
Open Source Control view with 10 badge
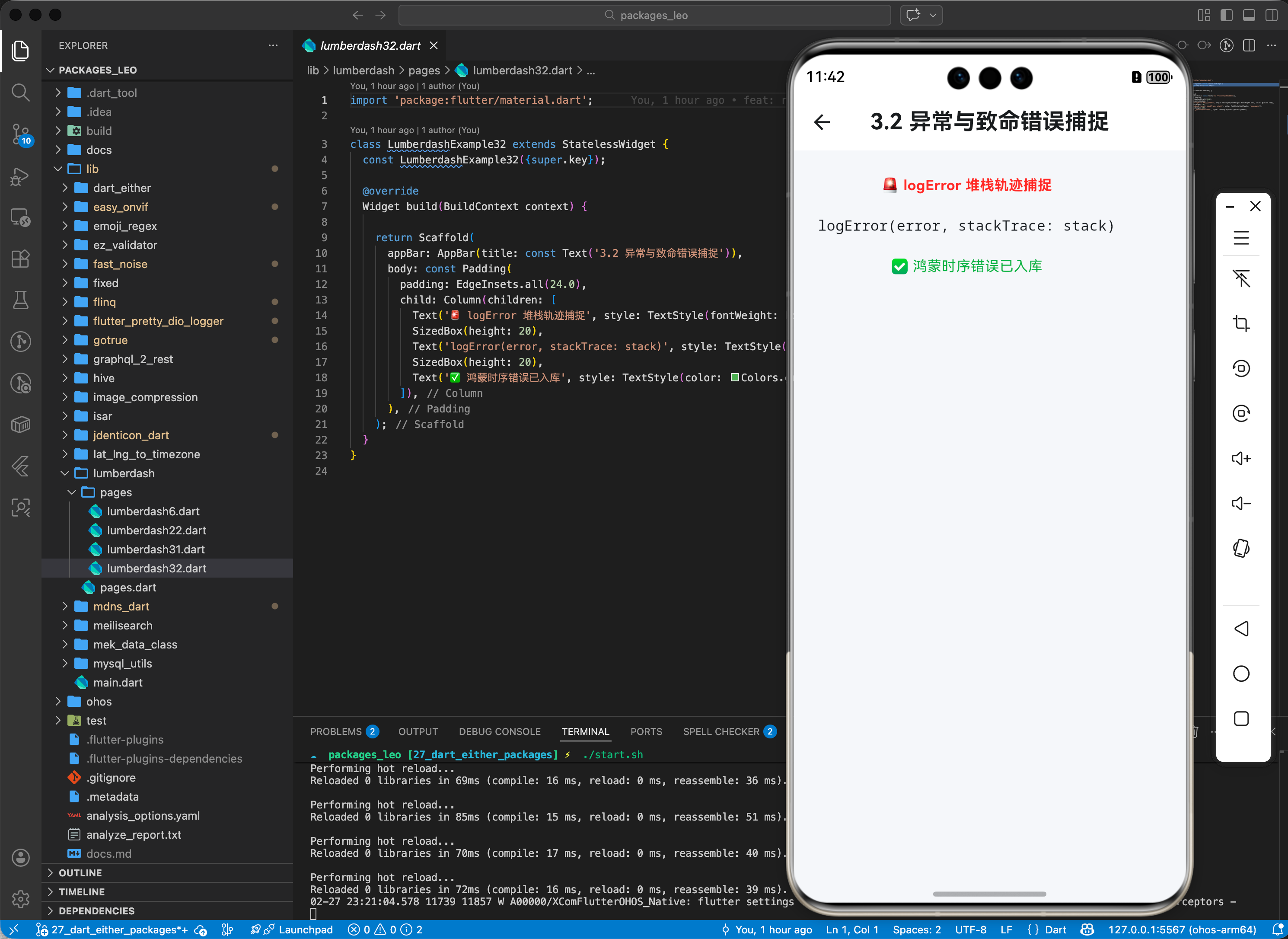click(x=20, y=134)
